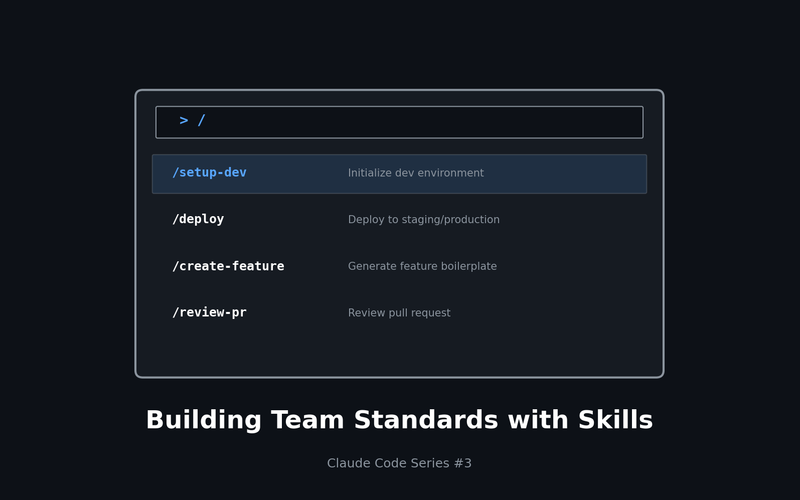Screen dimensions: 800x500
Task: Click 'Initialize dev environment' description
Action: click(415, 173)
